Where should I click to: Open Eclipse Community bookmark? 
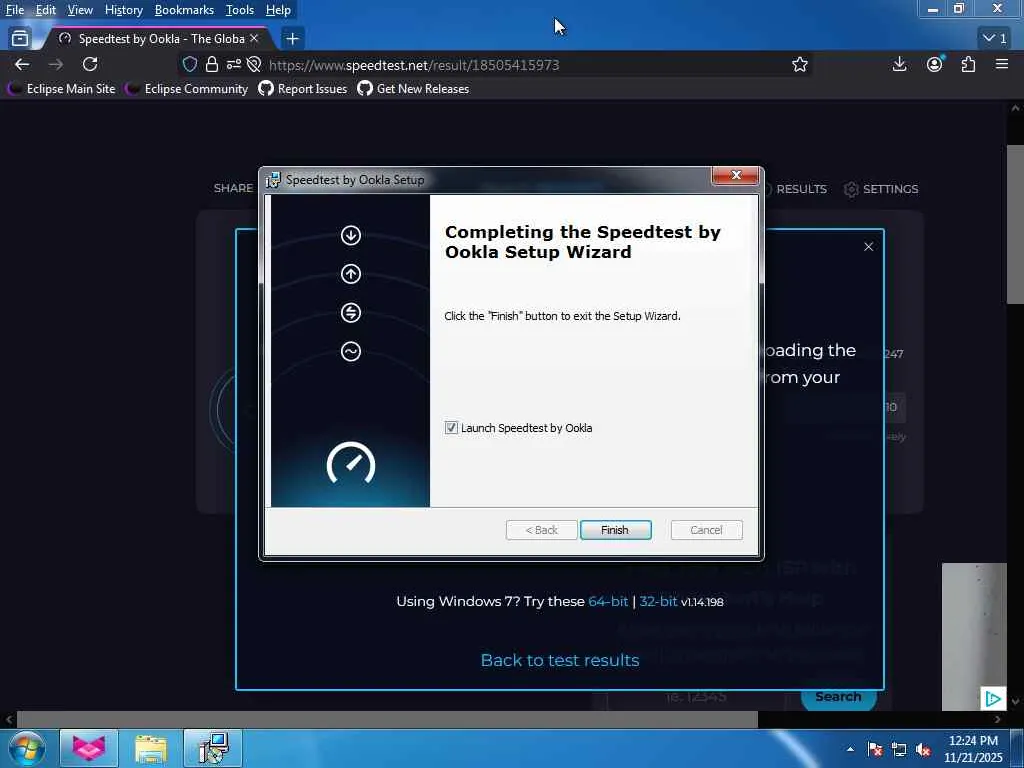click(x=187, y=88)
